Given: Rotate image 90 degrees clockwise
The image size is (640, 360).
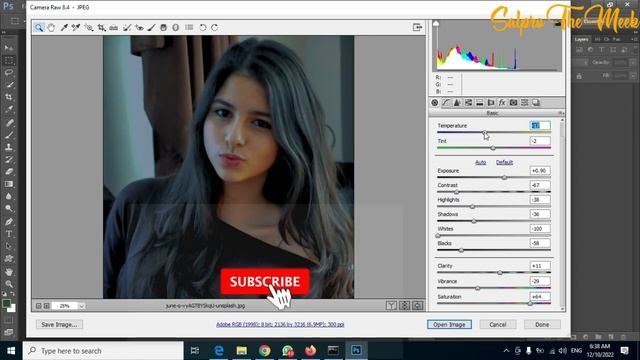Looking at the screenshot, I should click(x=215, y=27).
